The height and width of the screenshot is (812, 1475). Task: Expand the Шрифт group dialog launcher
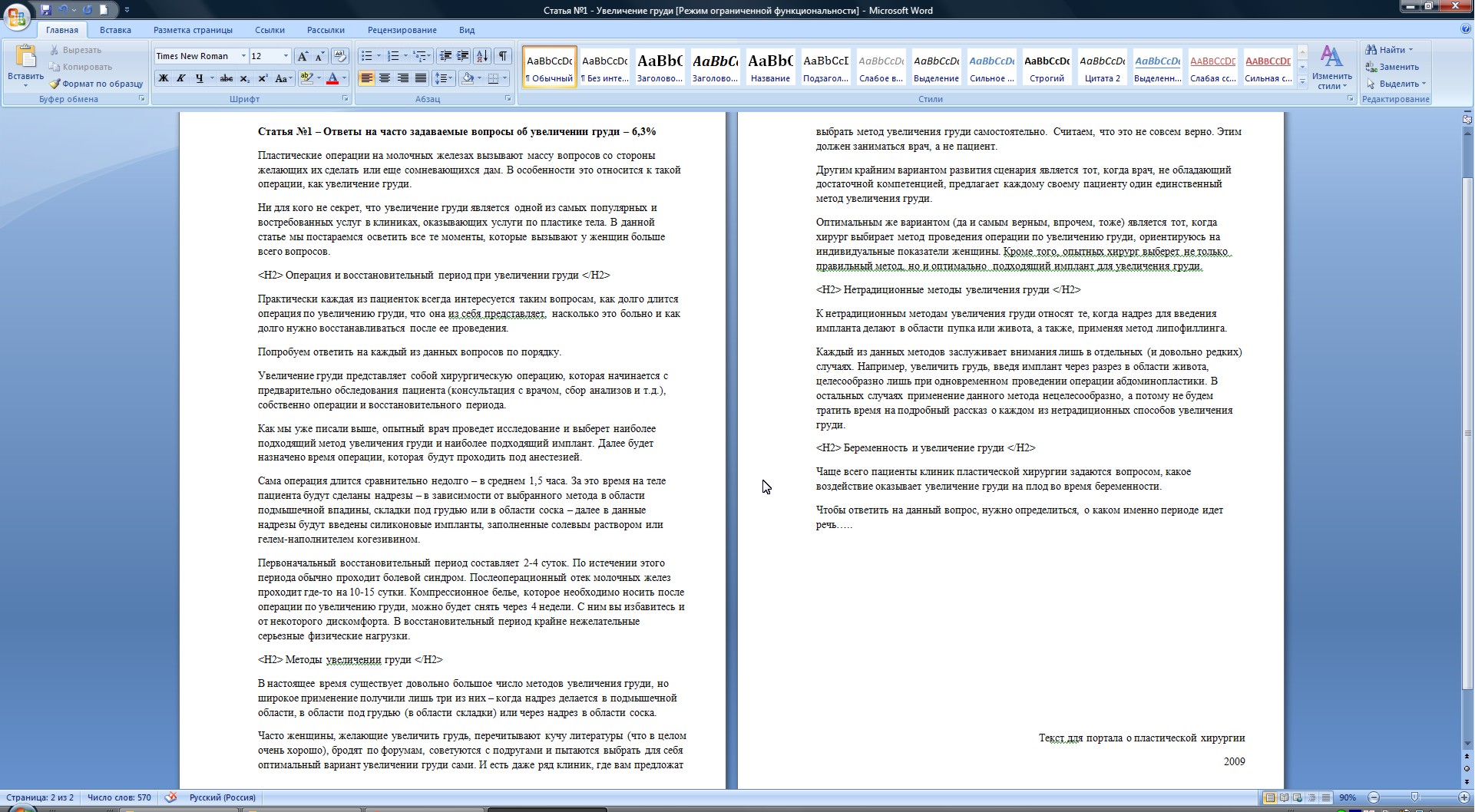coord(346,99)
